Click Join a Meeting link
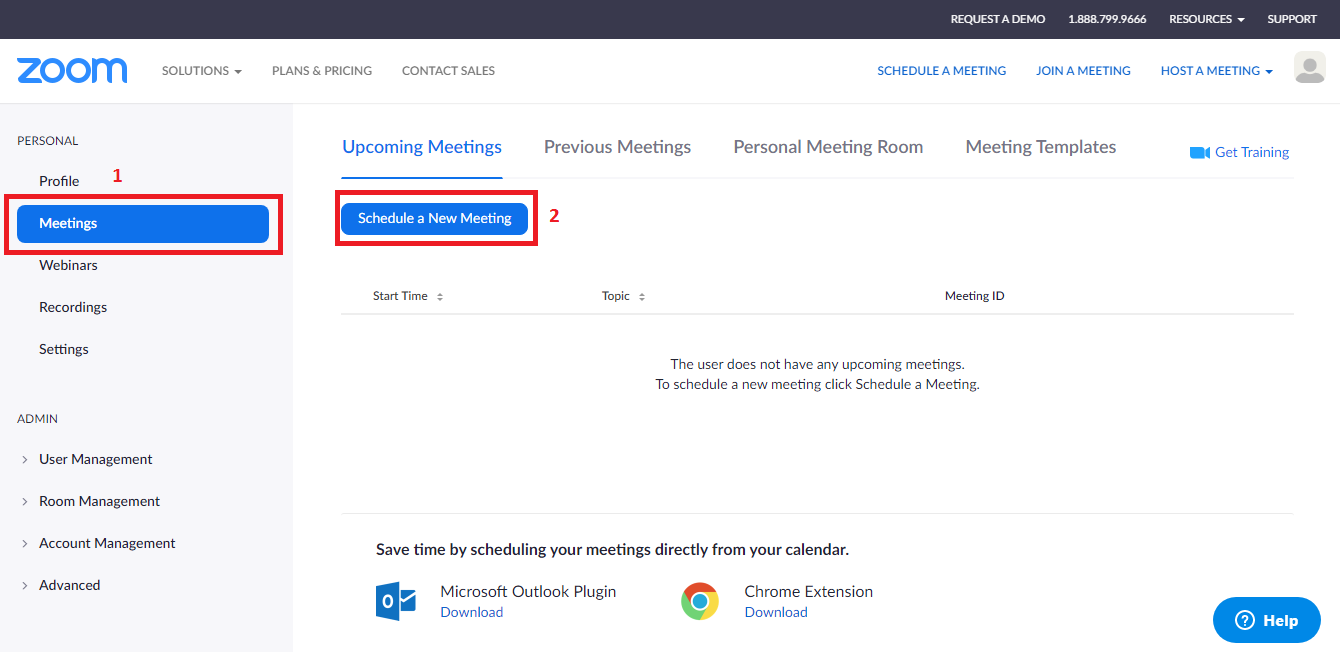Screen dimensions: 1340x652 [1083, 71]
